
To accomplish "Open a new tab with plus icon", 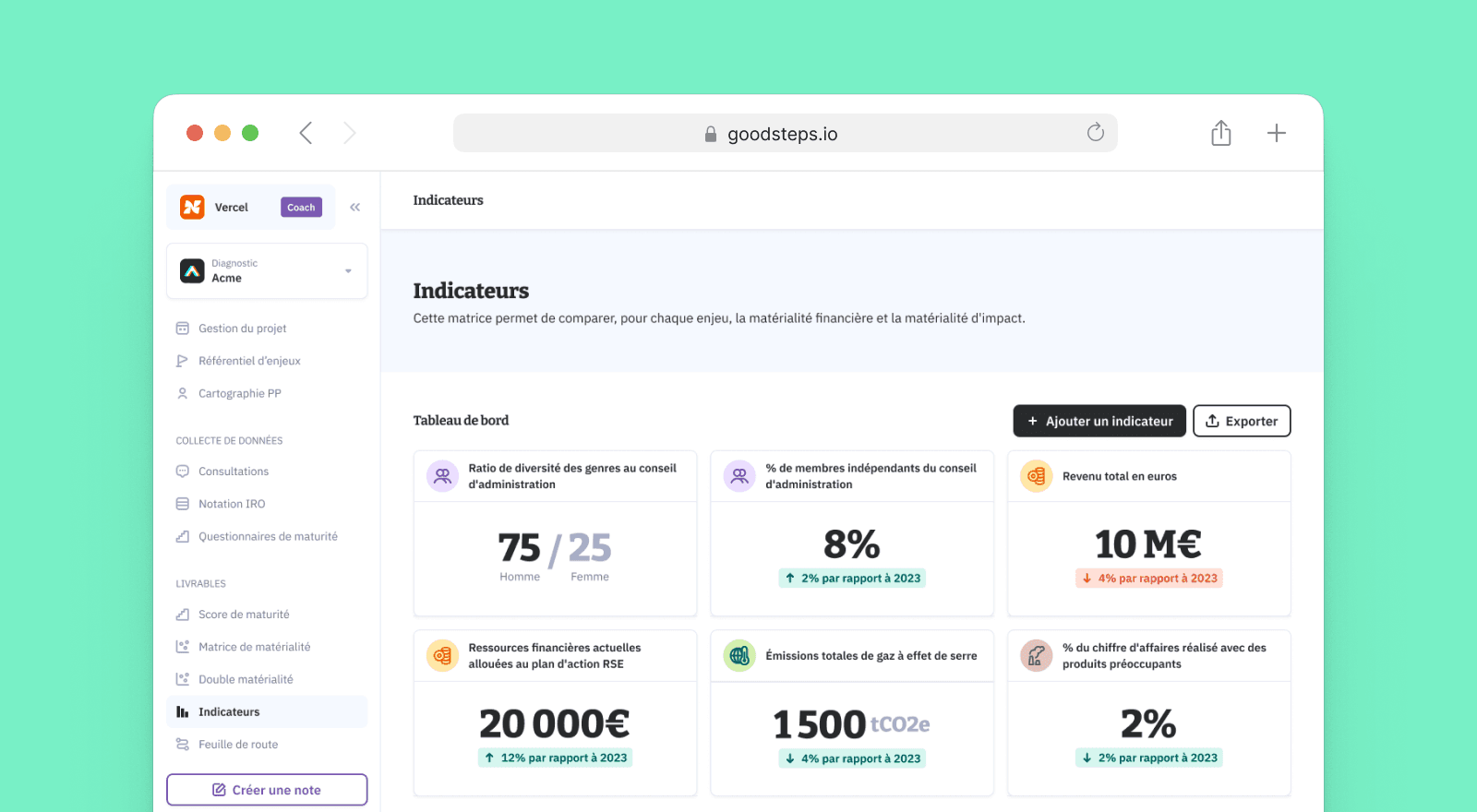I will 1276,133.
